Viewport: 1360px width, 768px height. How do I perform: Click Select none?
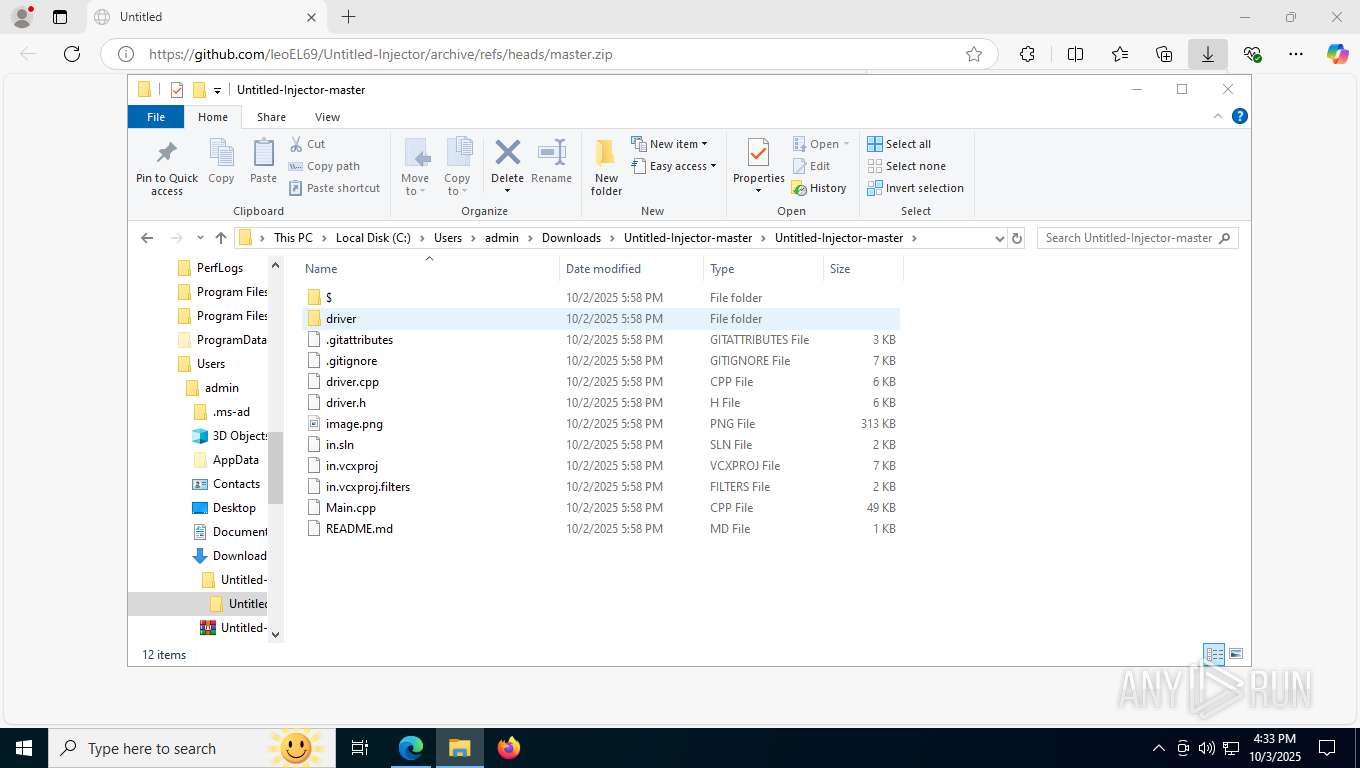pyautogui.click(x=906, y=166)
